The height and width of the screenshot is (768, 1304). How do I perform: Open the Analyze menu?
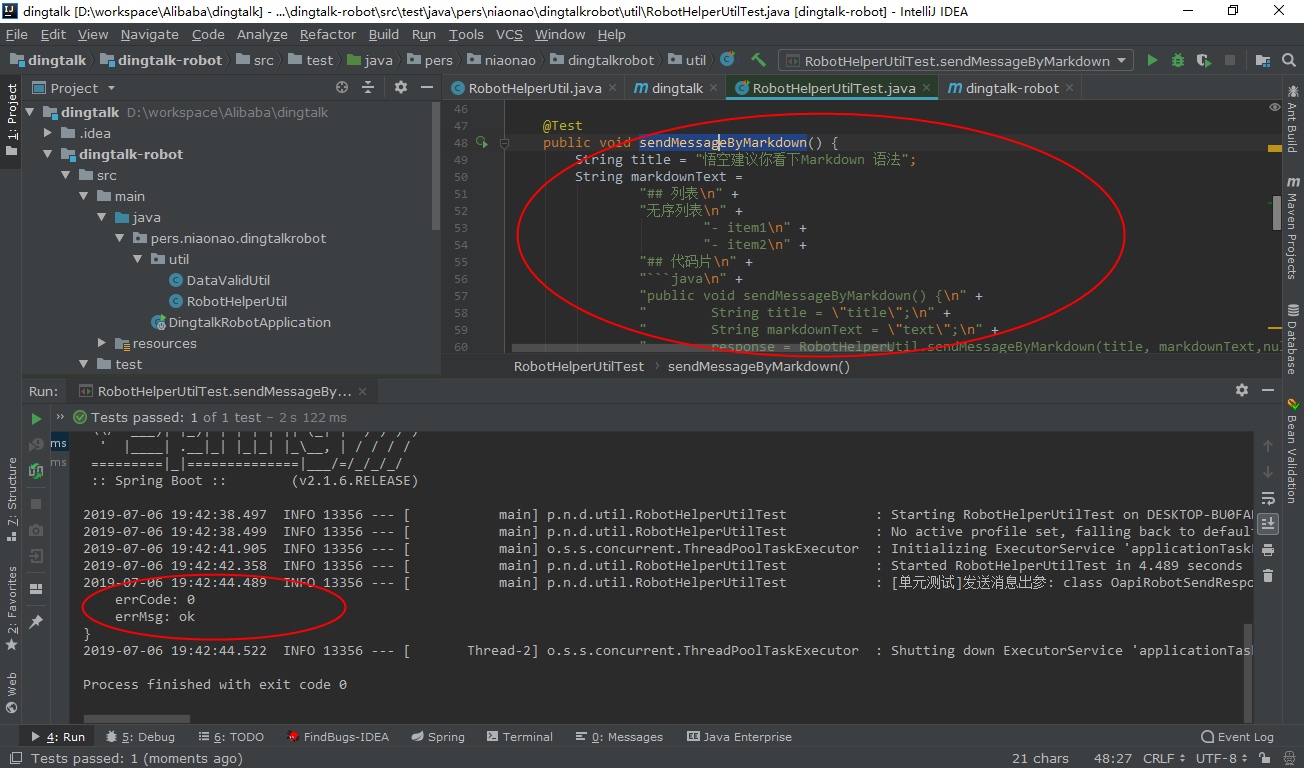point(262,34)
